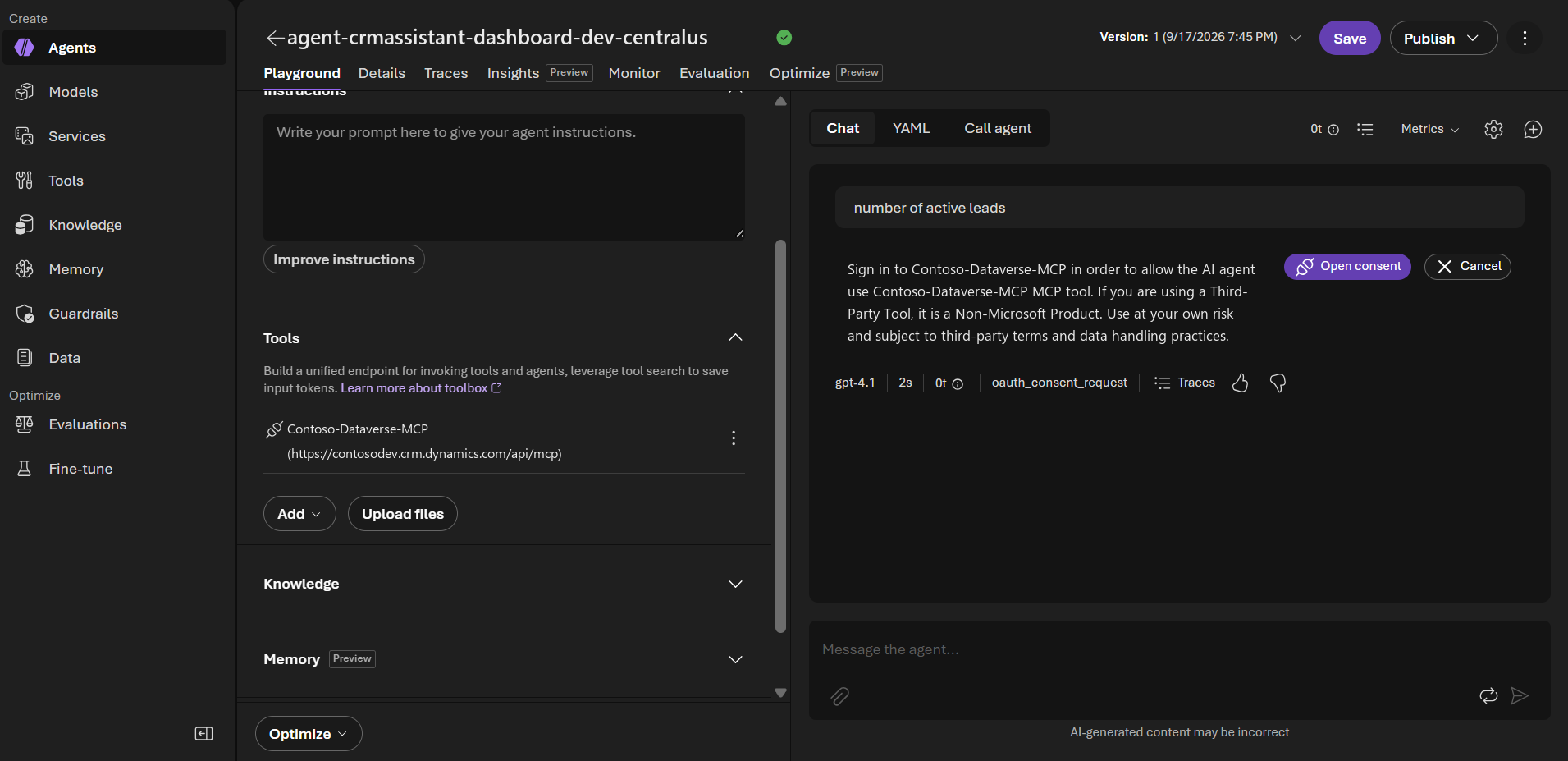Image resolution: width=1568 pixels, height=761 pixels.
Task: Click the Open consent button
Action: click(1347, 266)
